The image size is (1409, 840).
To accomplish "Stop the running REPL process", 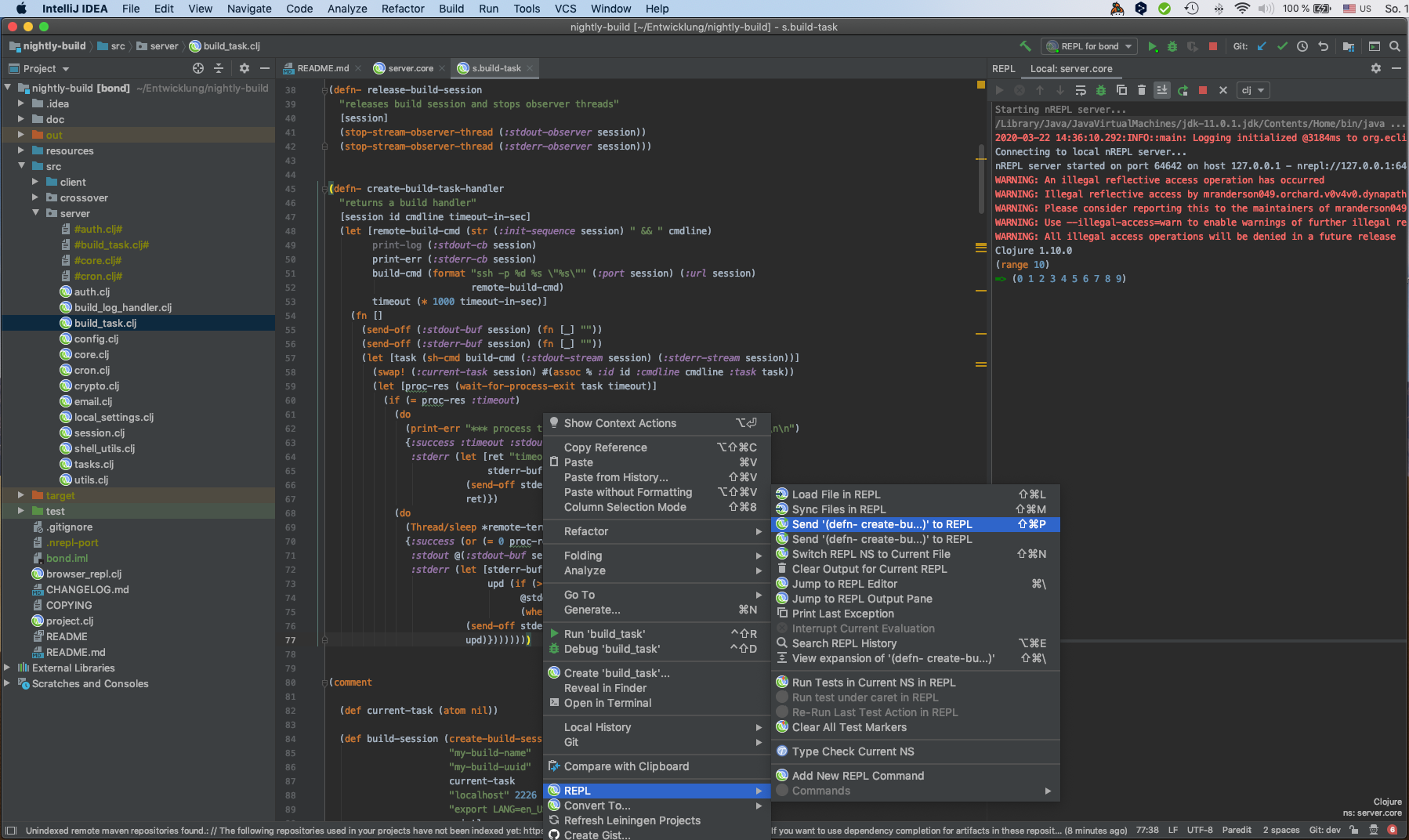I will (1214, 46).
